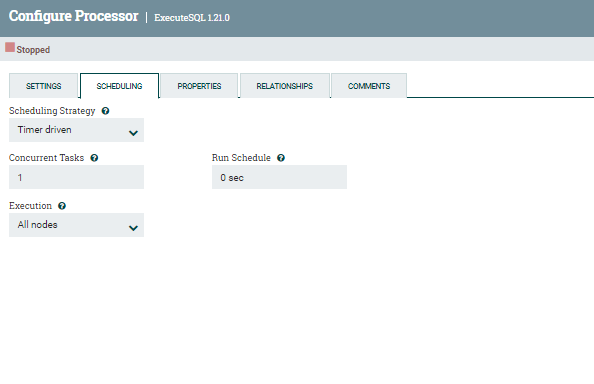The image size is (594, 384).
Task: Click the Stopped status label
Action: [33, 50]
